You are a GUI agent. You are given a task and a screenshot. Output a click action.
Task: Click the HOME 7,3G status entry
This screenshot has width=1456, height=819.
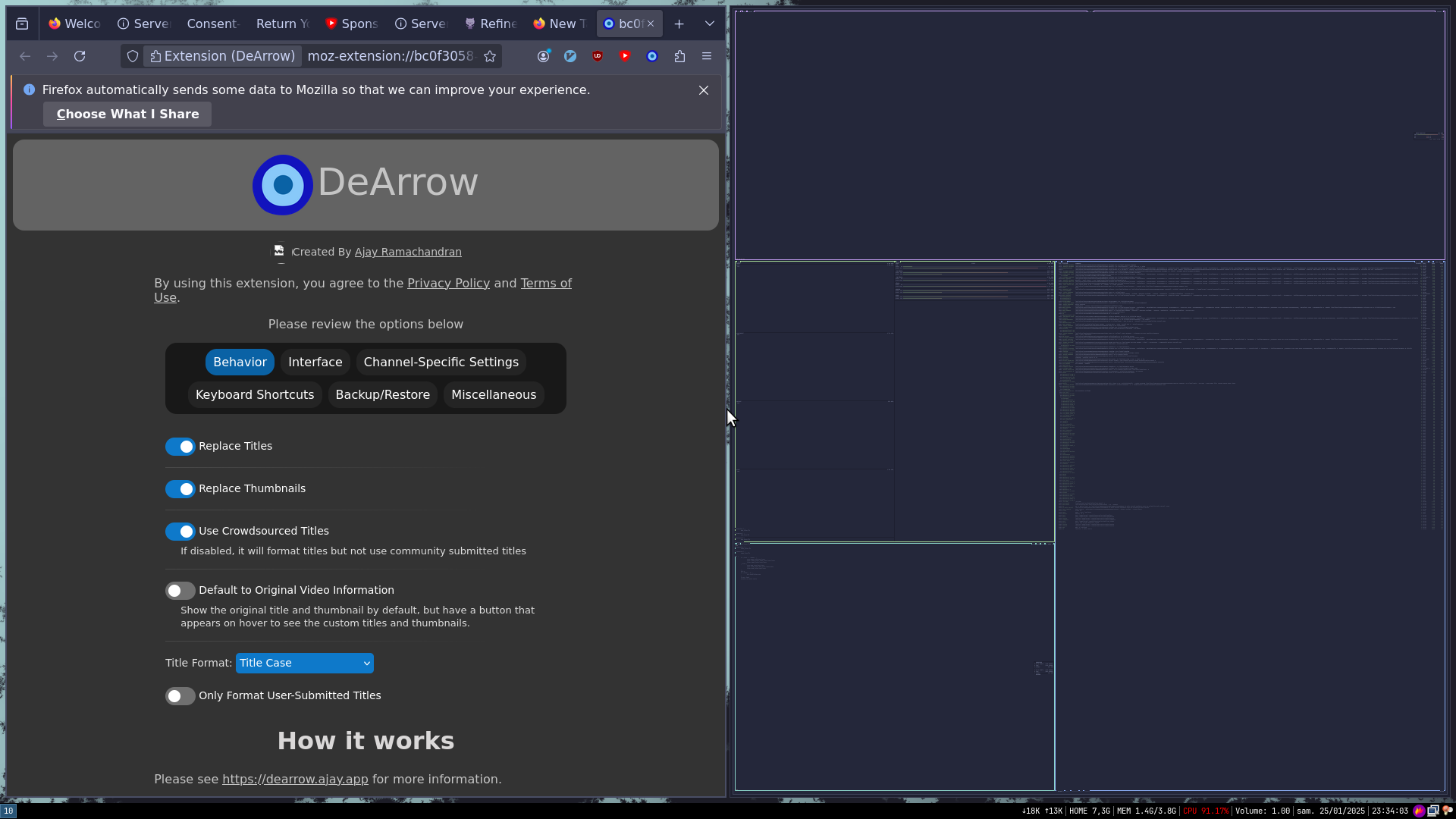[x=1090, y=811]
